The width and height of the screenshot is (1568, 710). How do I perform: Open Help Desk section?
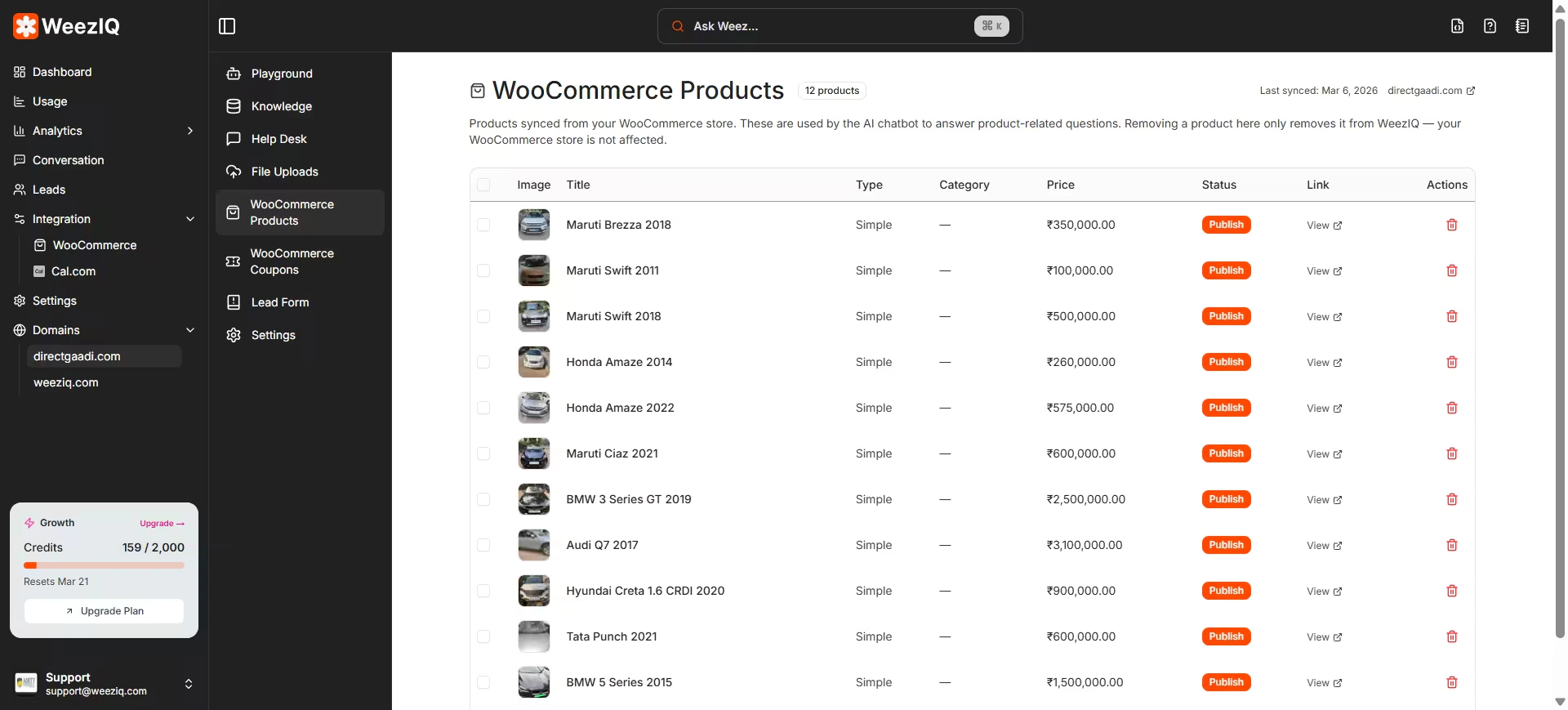click(x=300, y=139)
